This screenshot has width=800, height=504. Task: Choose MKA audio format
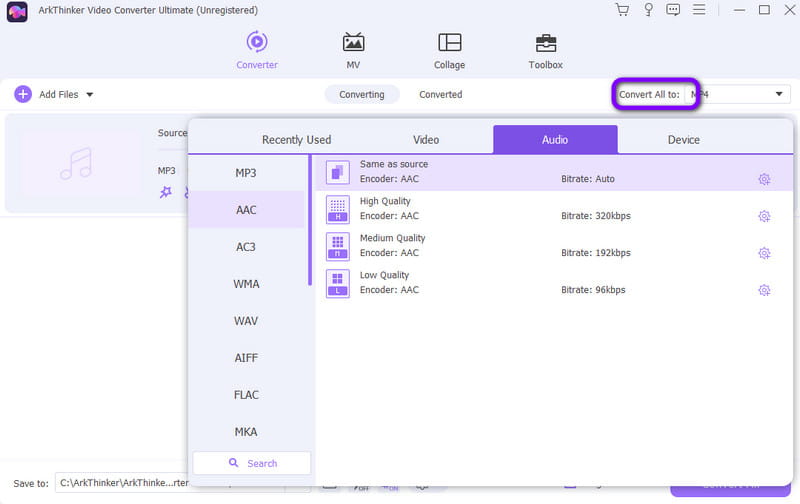point(246,432)
